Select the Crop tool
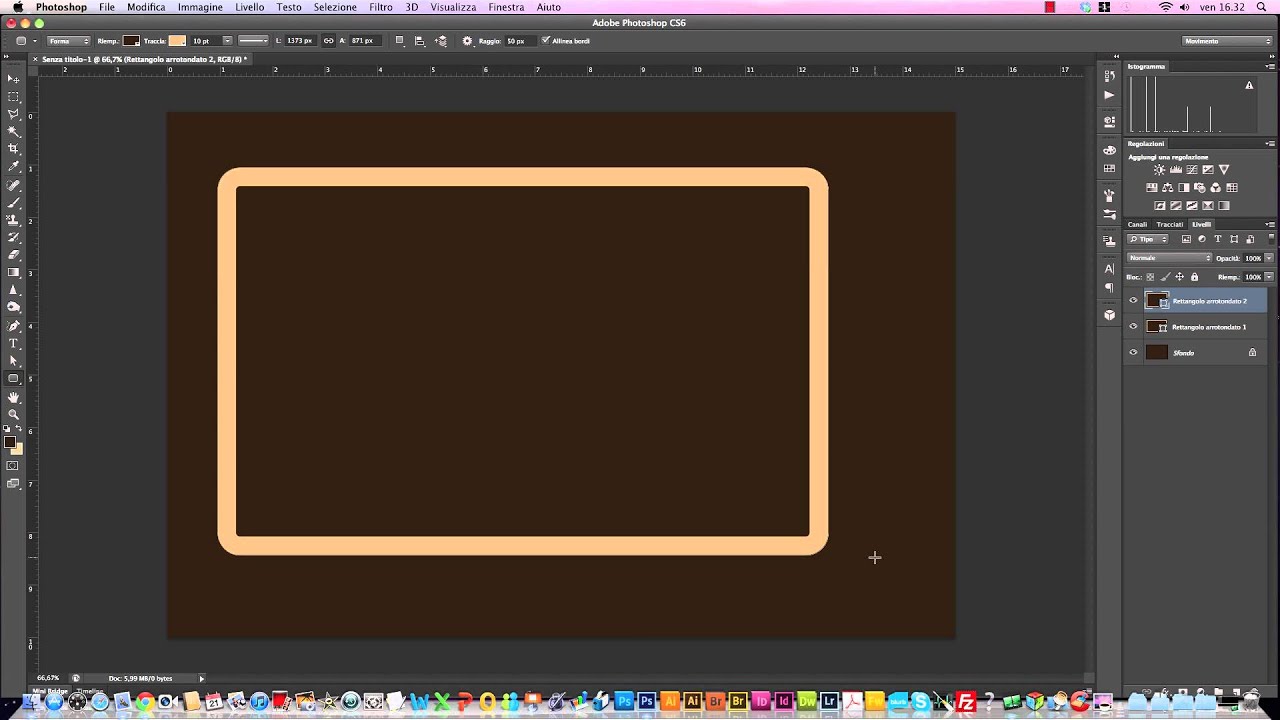This screenshot has width=1280, height=720. click(x=14, y=149)
